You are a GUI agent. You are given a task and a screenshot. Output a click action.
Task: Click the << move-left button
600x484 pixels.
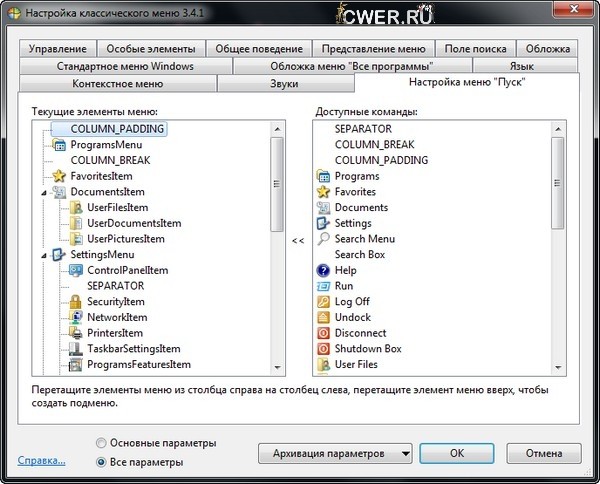(298, 241)
